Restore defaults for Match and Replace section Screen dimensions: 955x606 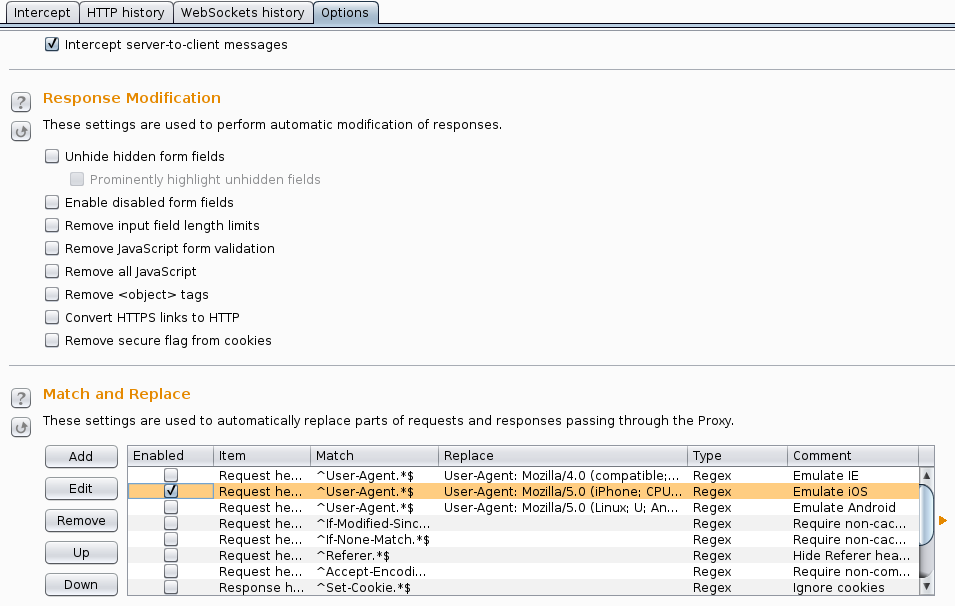pyautogui.click(x=20, y=427)
